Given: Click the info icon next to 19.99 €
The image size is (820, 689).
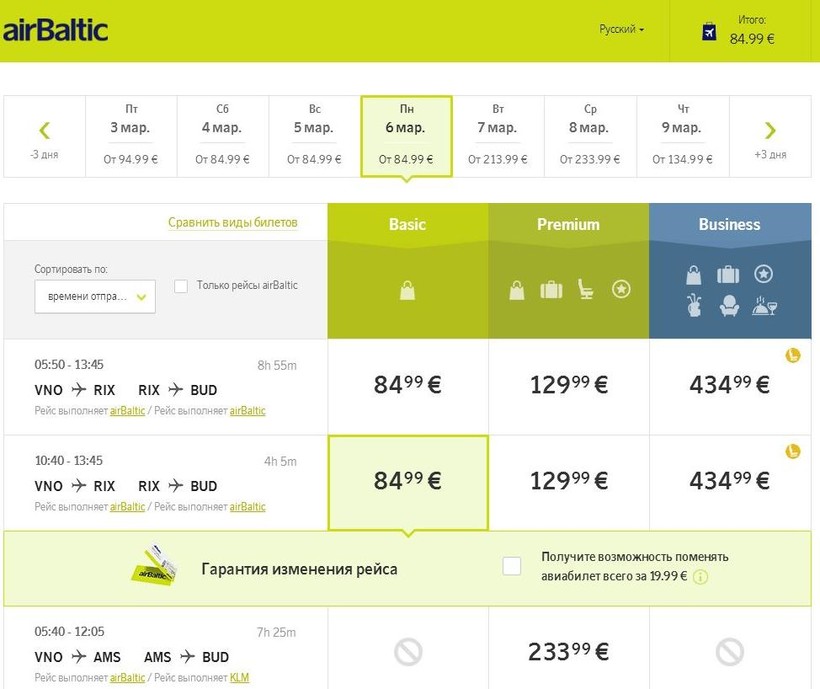Looking at the screenshot, I should (x=700, y=577).
